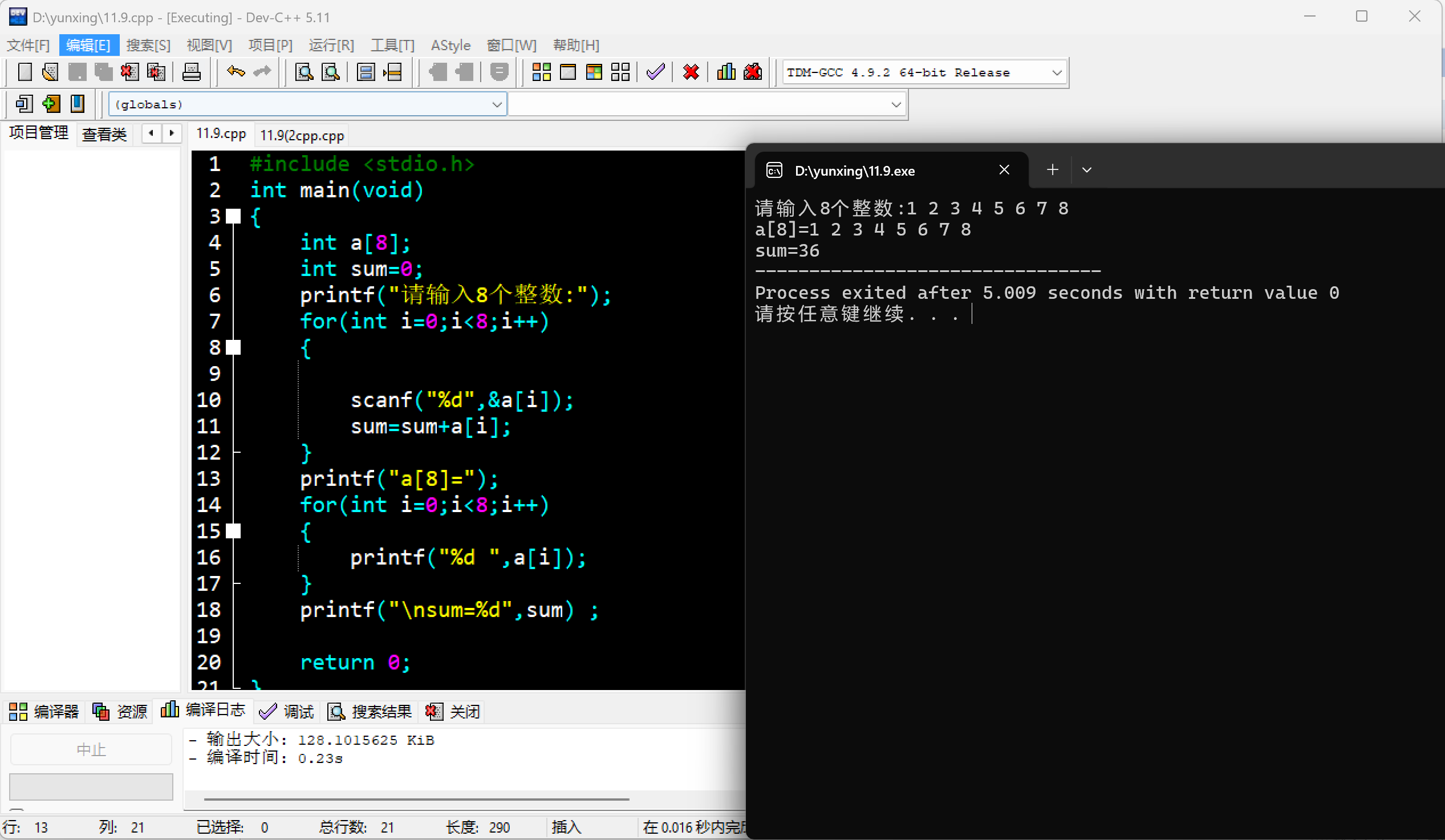Open the terminal tab chevron dropdown
The width and height of the screenshot is (1445, 840).
click(1086, 171)
